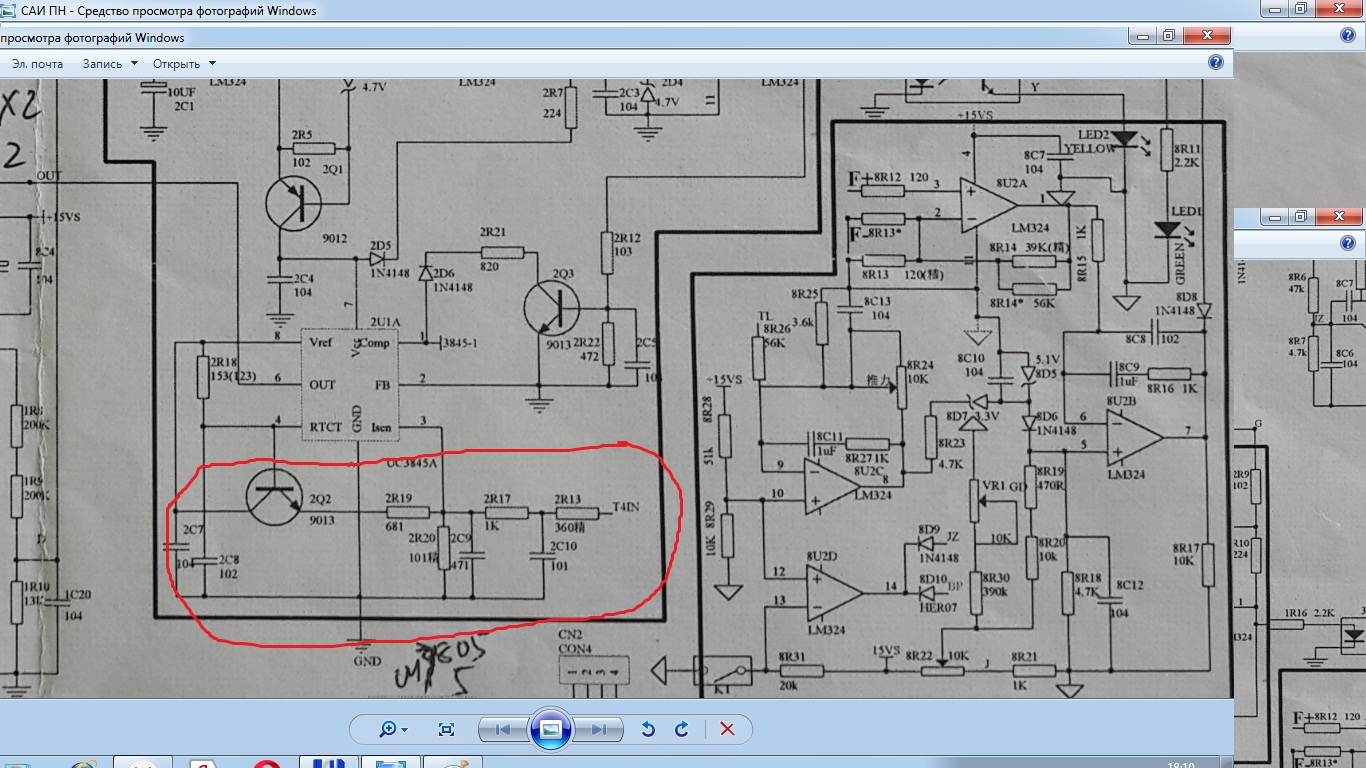Minimize the back САИ ПН window
This screenshot has height=768, width=1366.
1275,8
